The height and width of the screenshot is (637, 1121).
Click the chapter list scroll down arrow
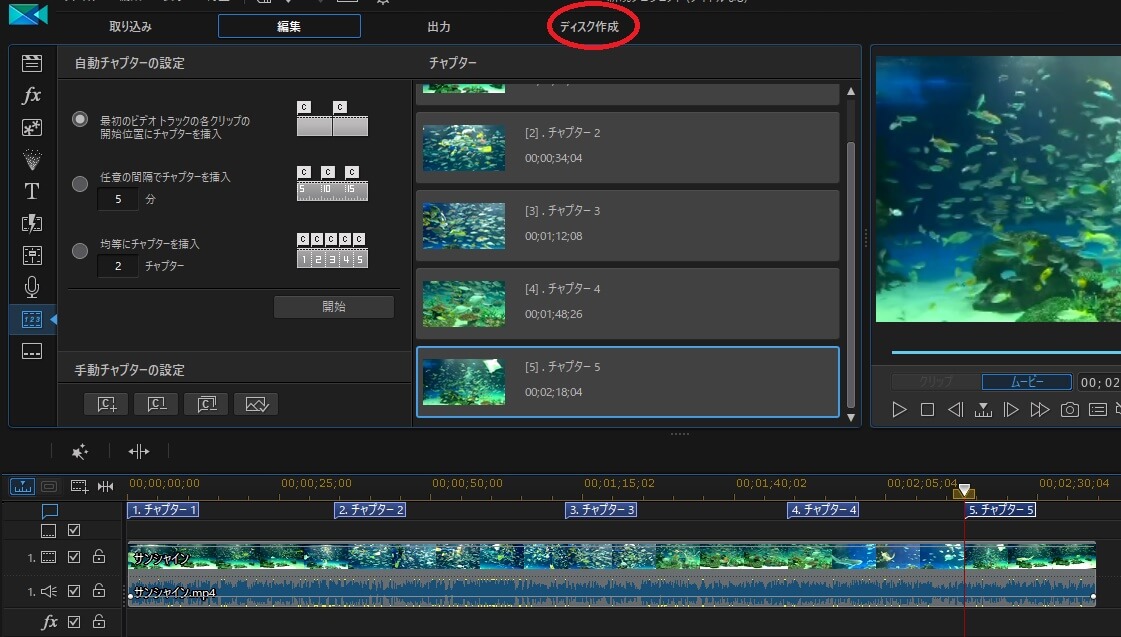click(851, 418)
